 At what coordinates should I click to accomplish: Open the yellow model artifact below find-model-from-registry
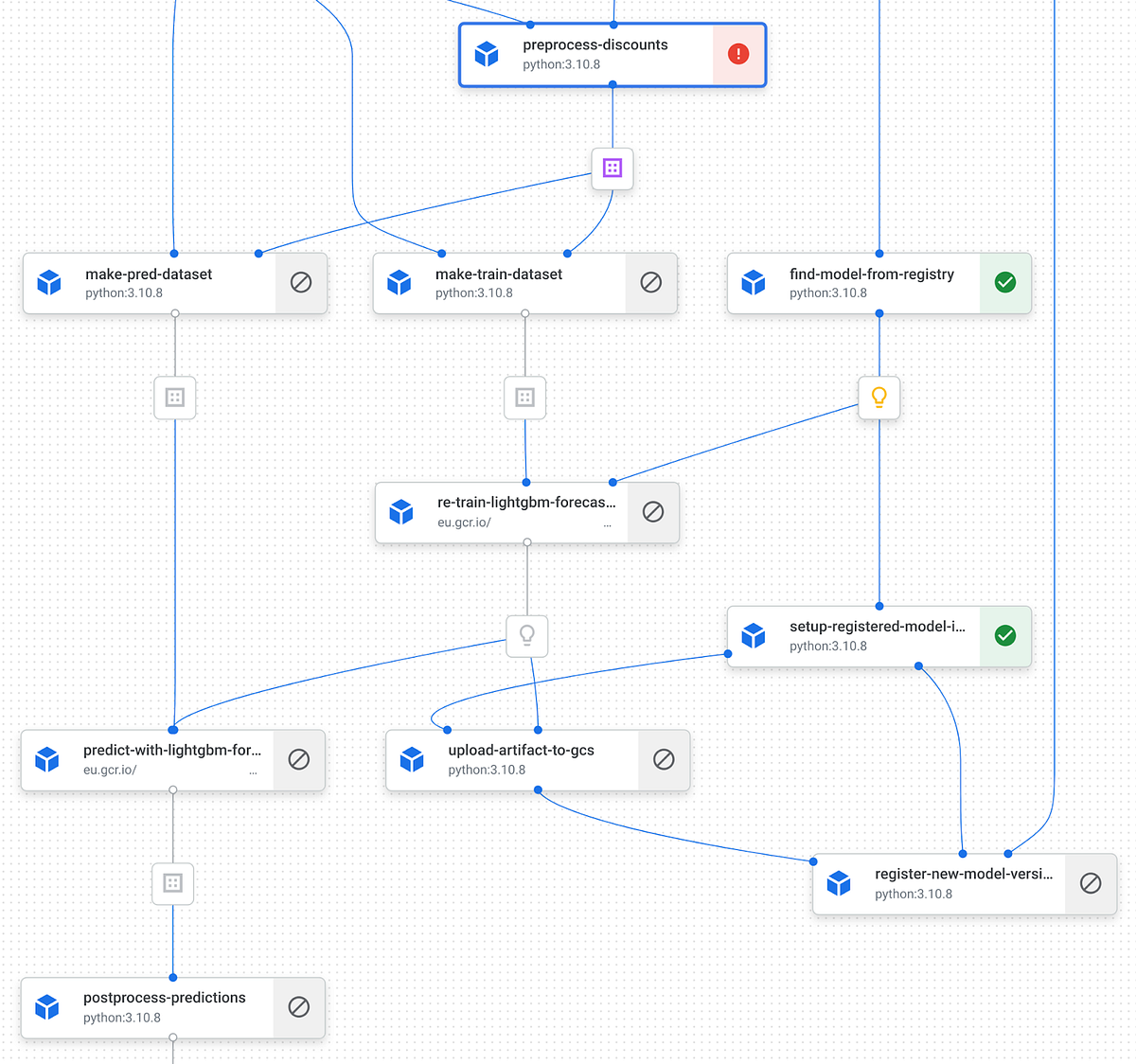point(879,398)
